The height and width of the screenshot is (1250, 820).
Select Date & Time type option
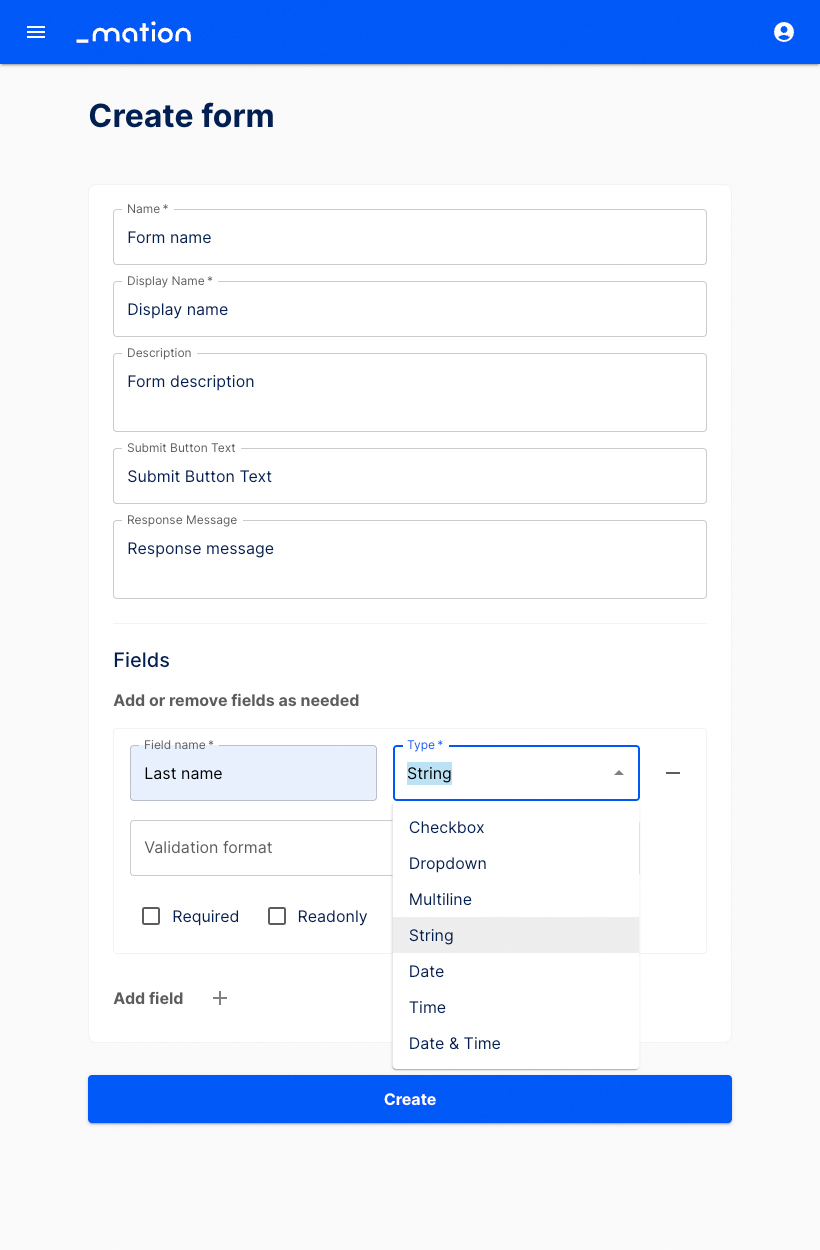(x=516, y=1043)
